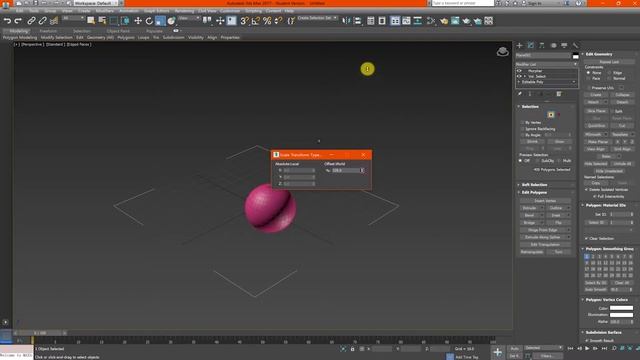Open the Customize menu

pos(230,11)
